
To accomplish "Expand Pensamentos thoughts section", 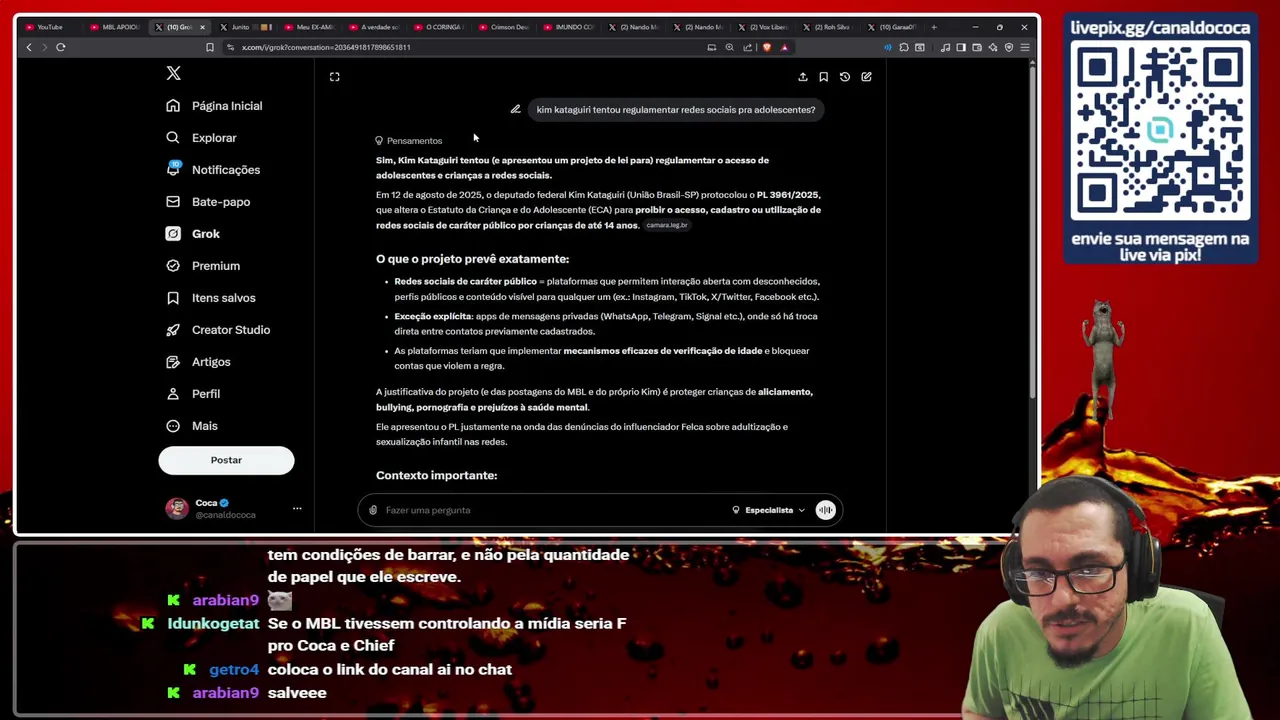I will coord(408,141).
